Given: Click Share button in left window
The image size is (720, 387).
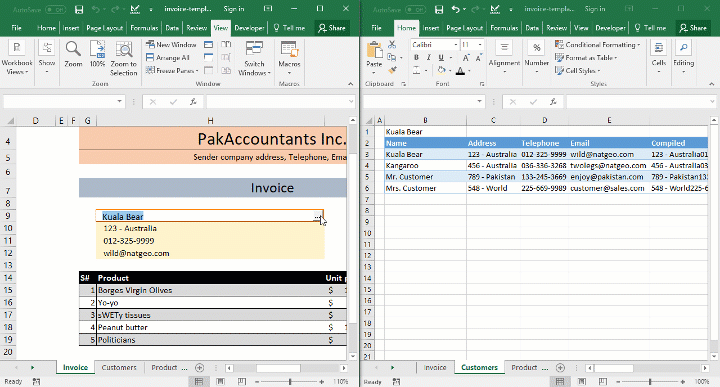Looking at the screenshot, I should click(x=332, y=28).
